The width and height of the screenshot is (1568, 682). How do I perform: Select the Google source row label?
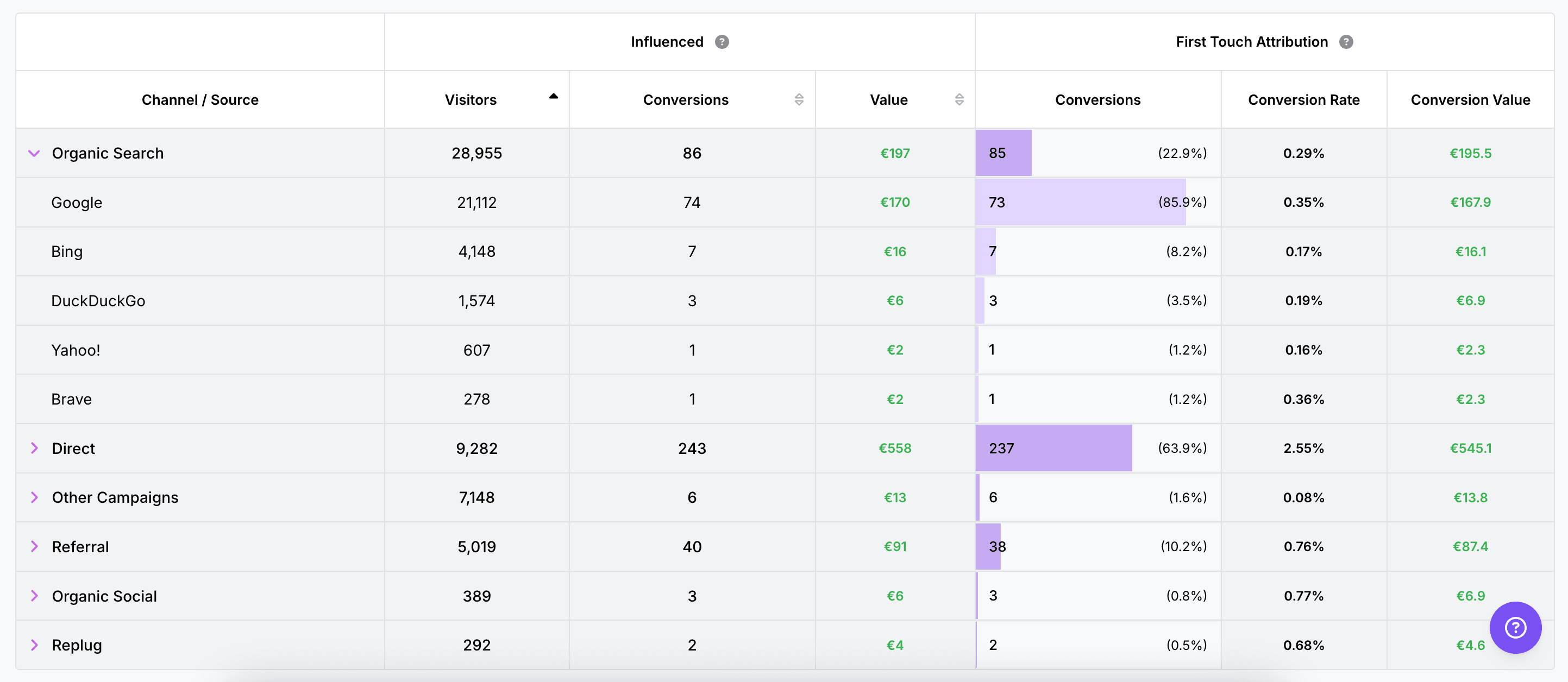click(x=77, y=203)
